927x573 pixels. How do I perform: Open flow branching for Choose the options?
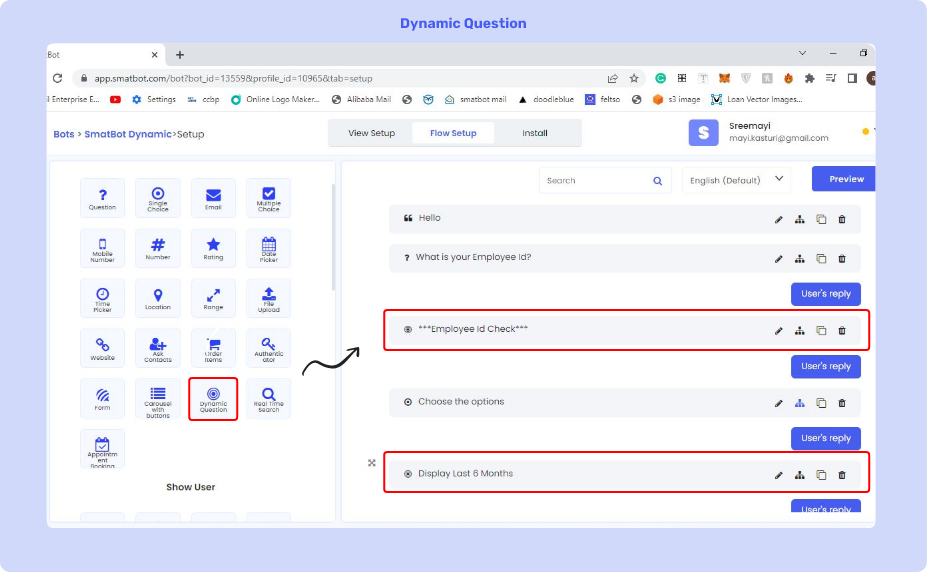click(800, 403)
